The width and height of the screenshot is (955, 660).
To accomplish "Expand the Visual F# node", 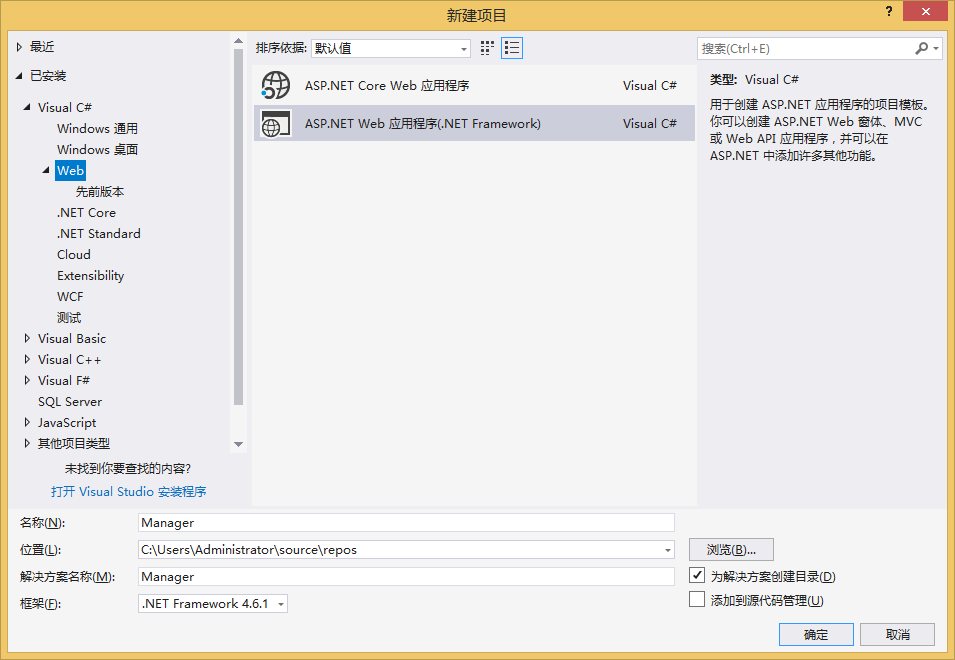I will coord(27,380).
